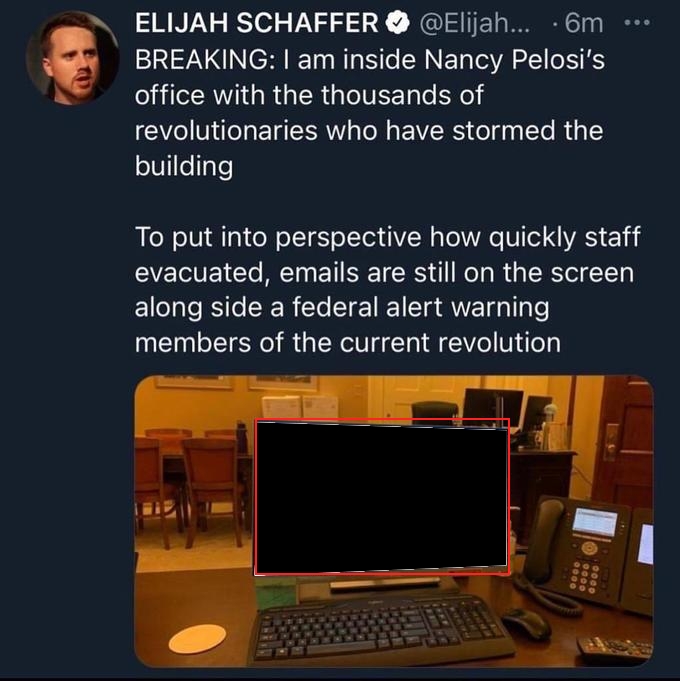Click the round orange coaster on desk
This screenshot has height=681, width=680.
tap(197, 638)
